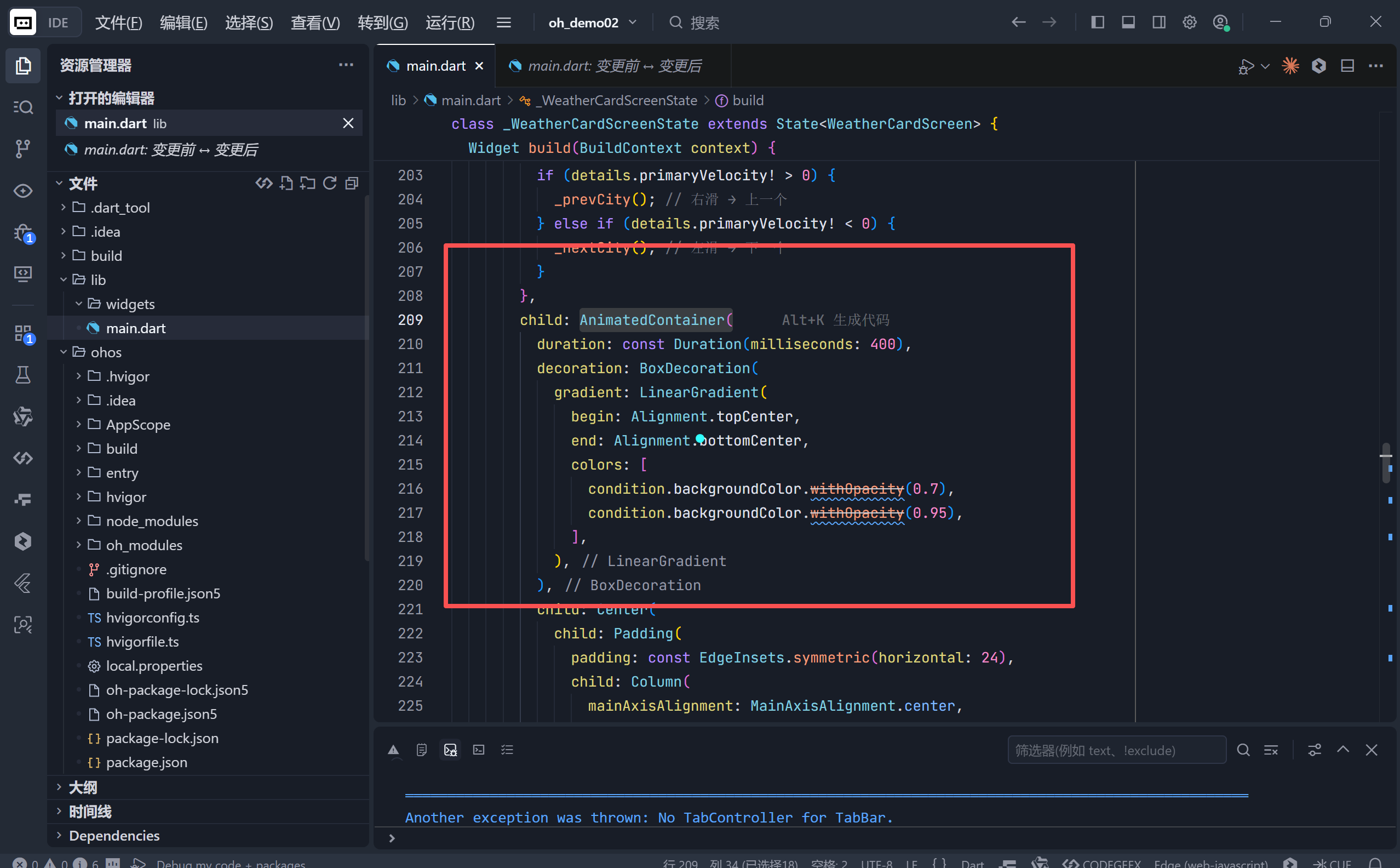Open the Search view in the activity bar
The height and width of the screenshot is (868, 1400).
click(x=23, y=107)
